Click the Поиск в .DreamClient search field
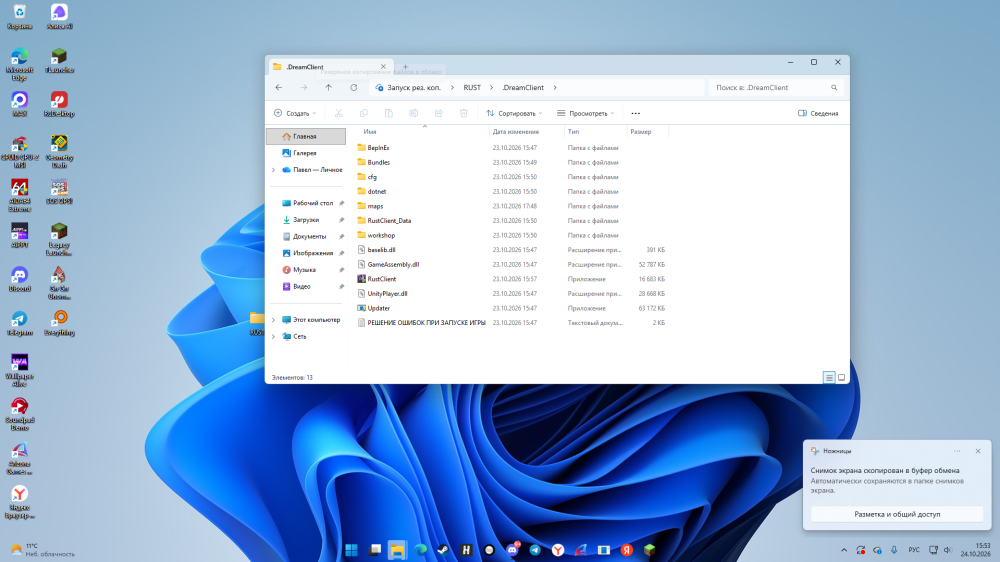 [x=769, y=87]
